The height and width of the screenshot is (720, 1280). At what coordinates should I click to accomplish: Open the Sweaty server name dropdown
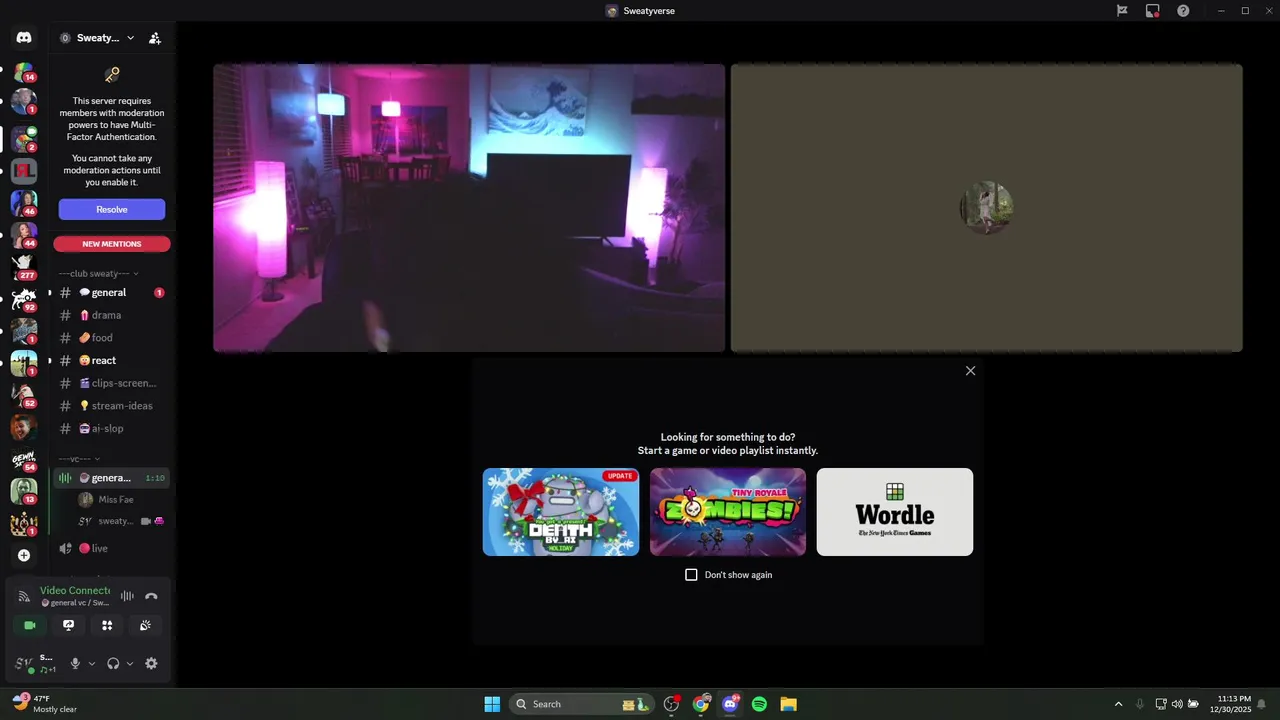pyautogui.click(x=97, y=38)
